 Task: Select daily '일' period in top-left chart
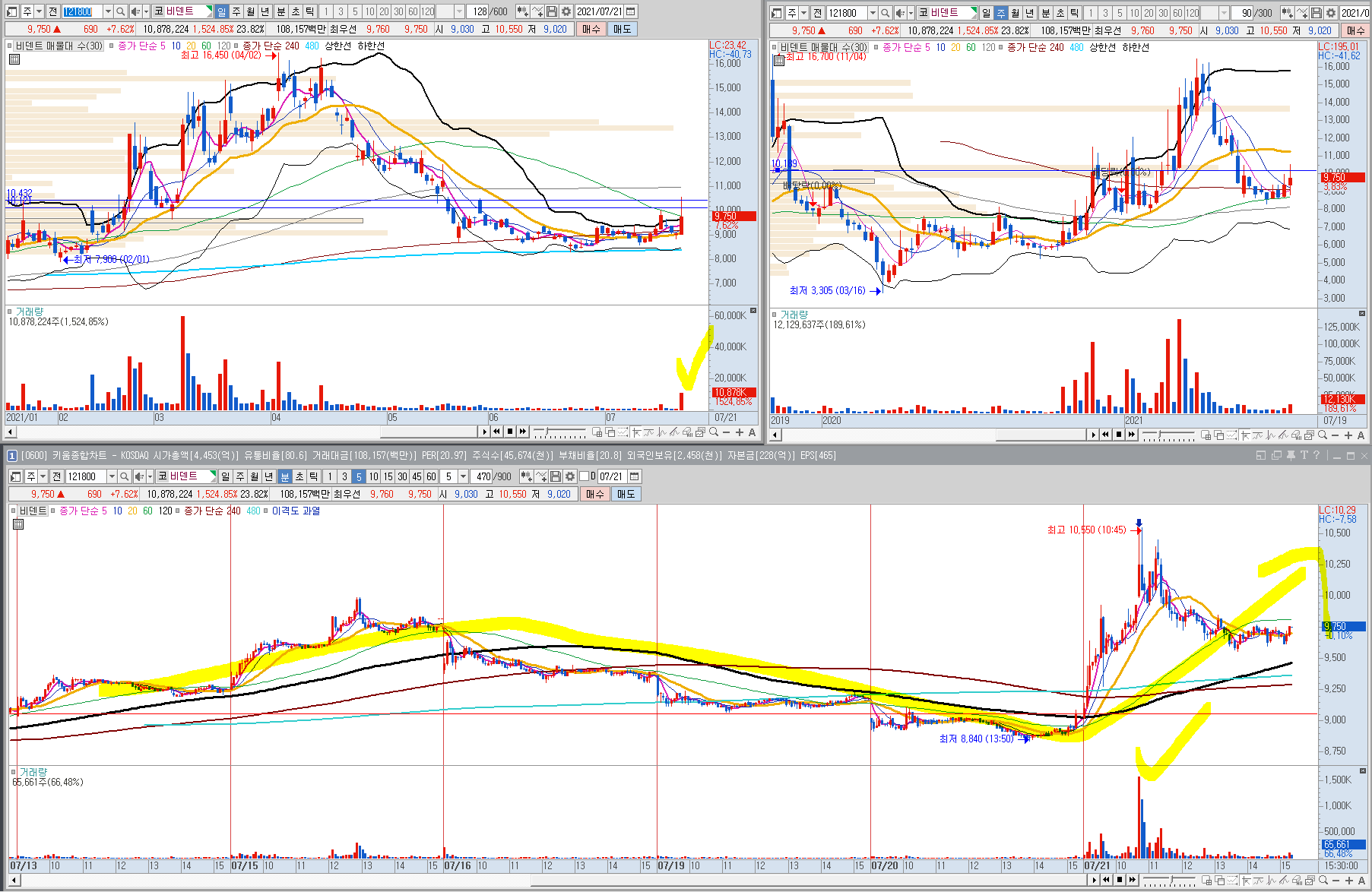[x=221, y=11]
